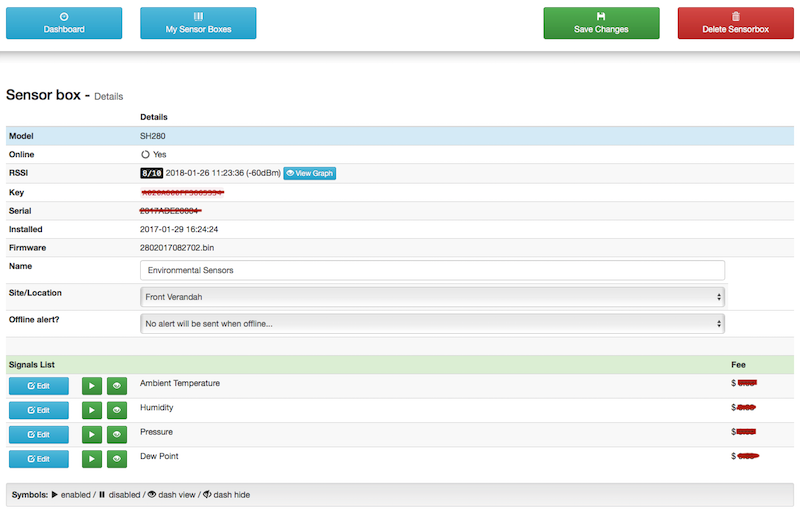The height and width of the screenshot is (528, 800).
Task: Go to the Dashboard
Action: click(x=64, y=23)
